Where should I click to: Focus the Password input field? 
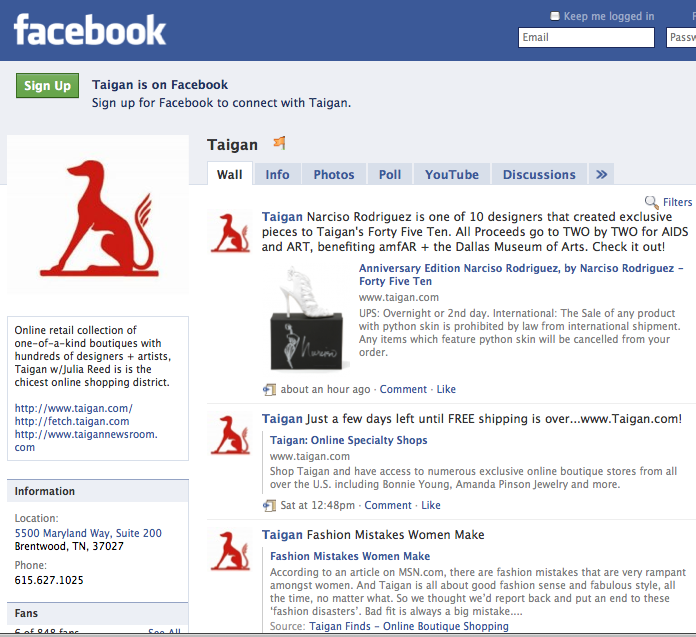(x=681, y=37)
